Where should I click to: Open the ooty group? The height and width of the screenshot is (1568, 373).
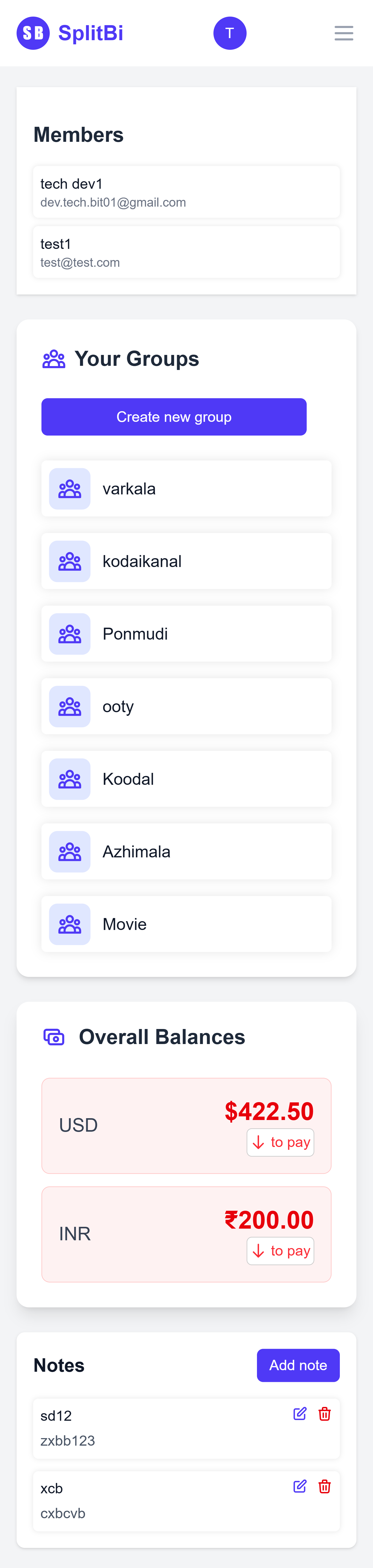(x=69, y=705)
